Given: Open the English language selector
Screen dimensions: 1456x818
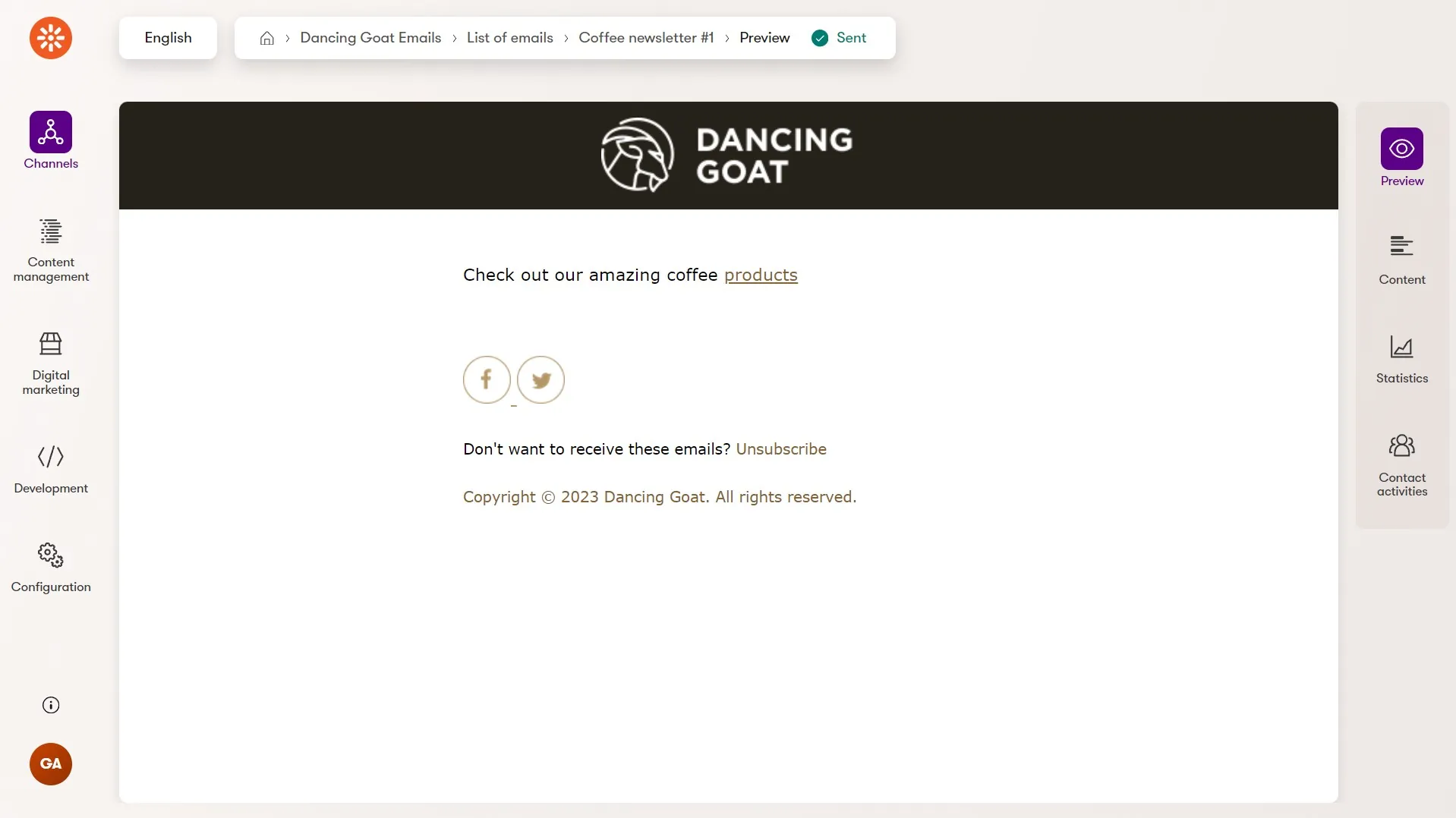Looking at the screenshot, I should pyautogui.click(x=168, y=38).
